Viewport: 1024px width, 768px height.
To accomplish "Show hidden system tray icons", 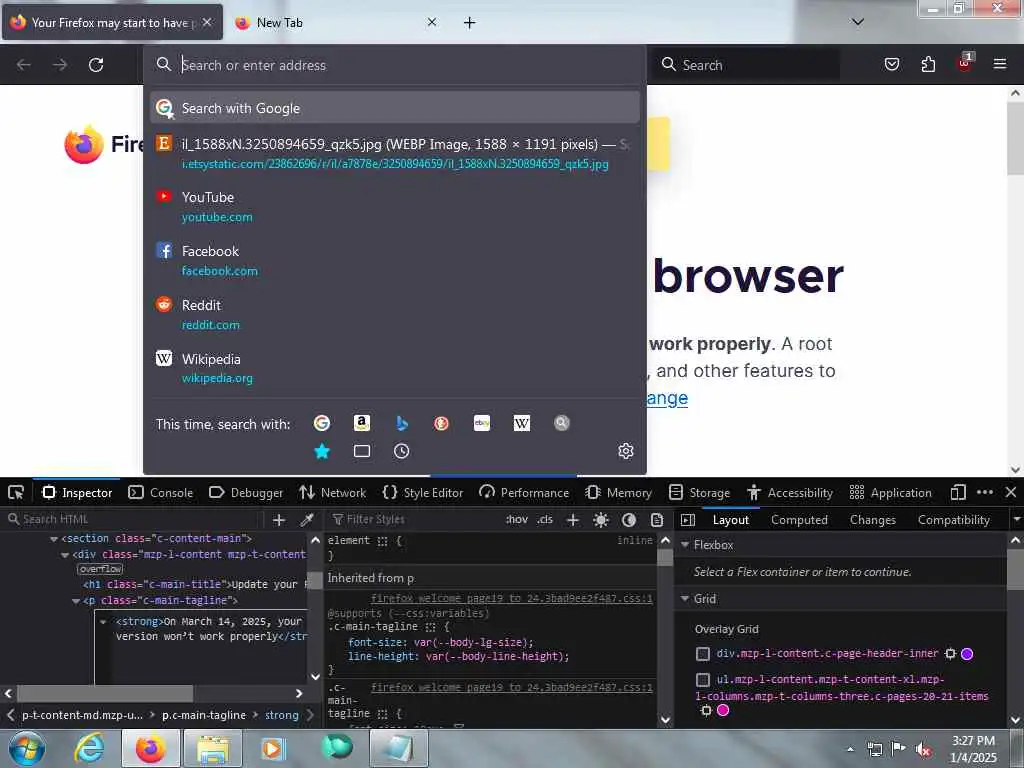I will [850, 749].
